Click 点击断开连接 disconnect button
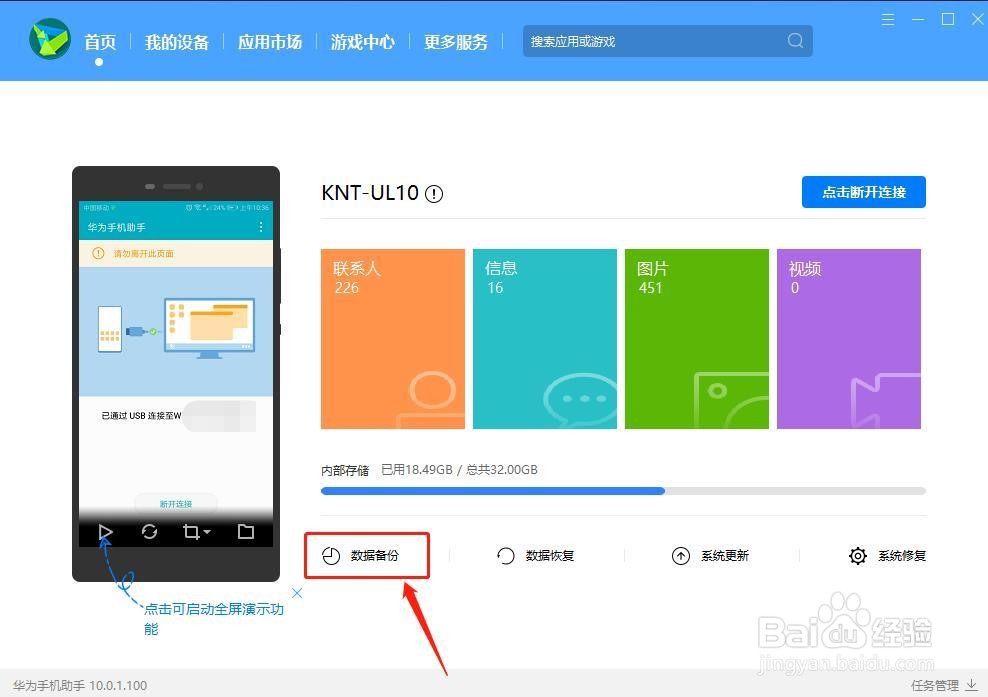Image resolution: width=988 pixels, height=697 pixels. (x=863, y=192)
